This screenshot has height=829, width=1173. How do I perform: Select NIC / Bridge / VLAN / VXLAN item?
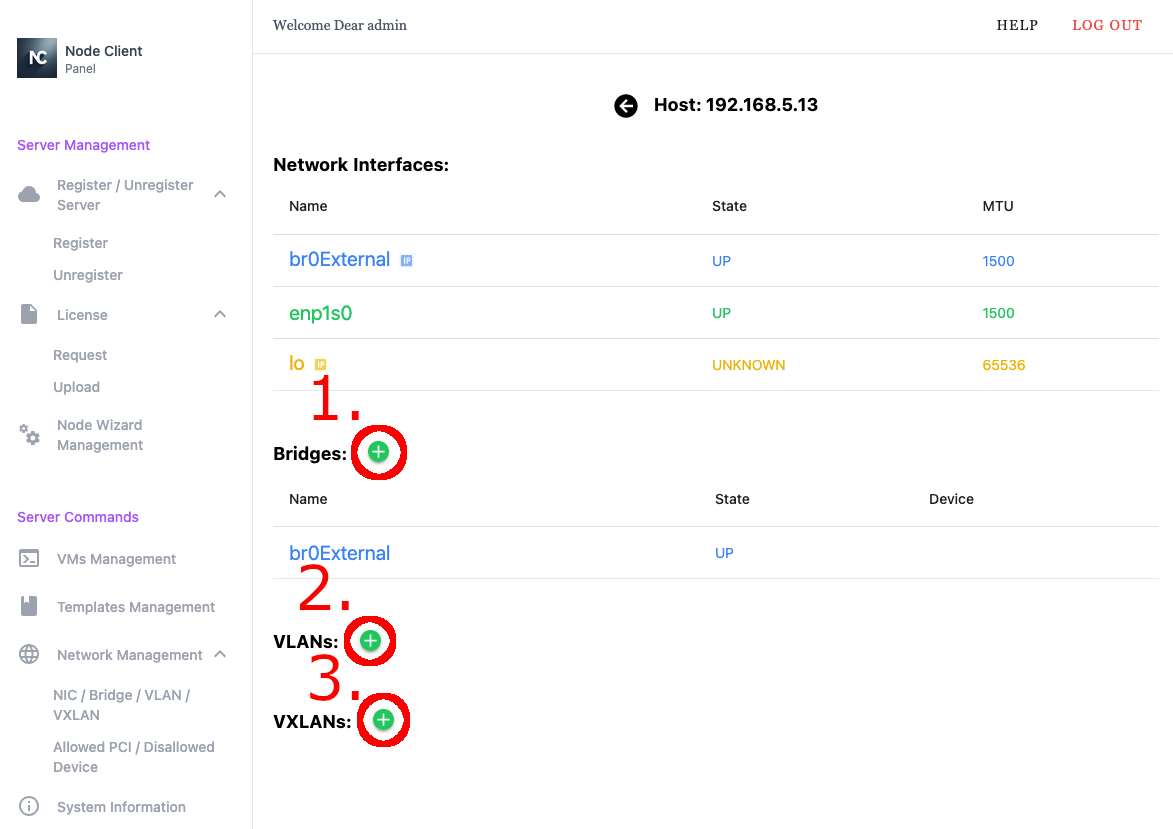tap(121, 705)
